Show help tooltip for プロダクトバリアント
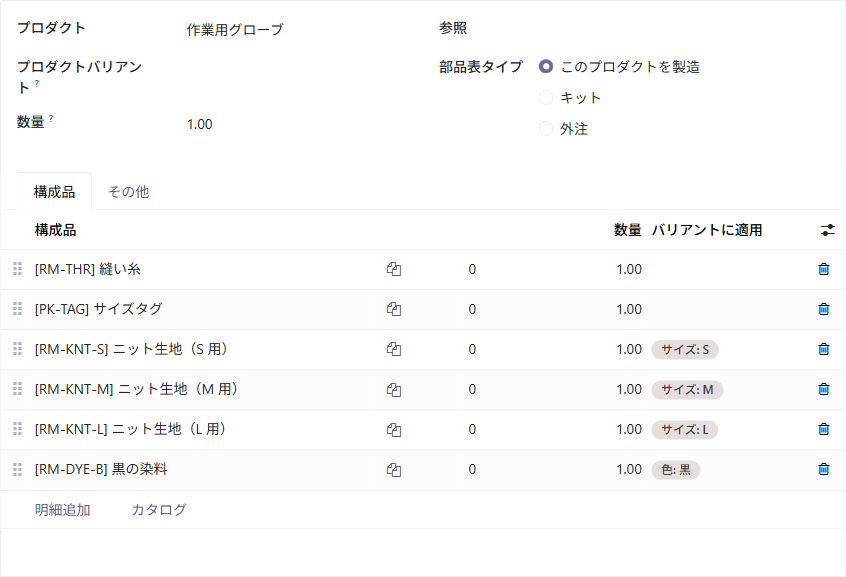Image resolution: width=846 pixels, height=577 pixels. coord(37,84)
